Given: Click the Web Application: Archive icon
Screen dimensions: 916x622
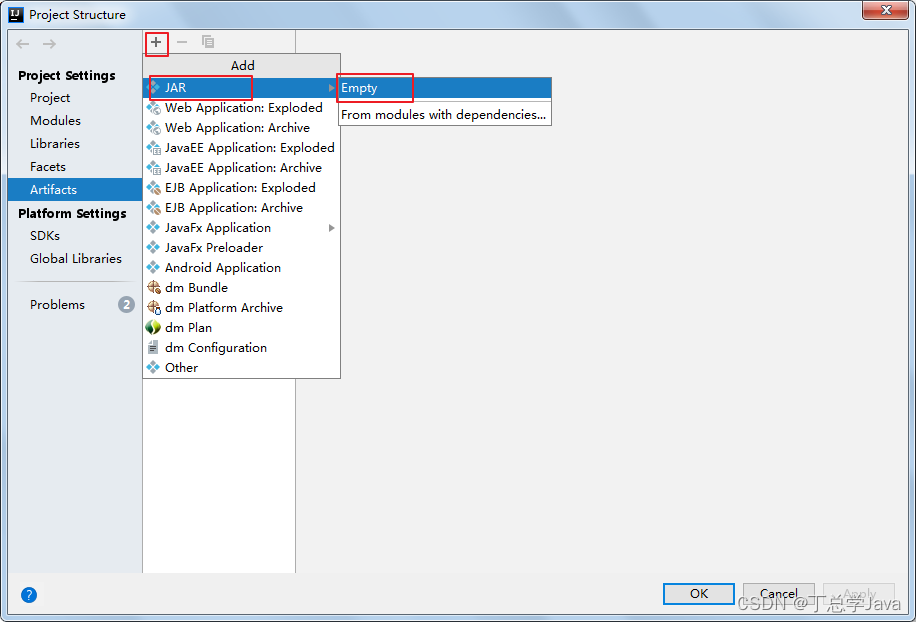Looking at the screenshot, I should [153, 127].
